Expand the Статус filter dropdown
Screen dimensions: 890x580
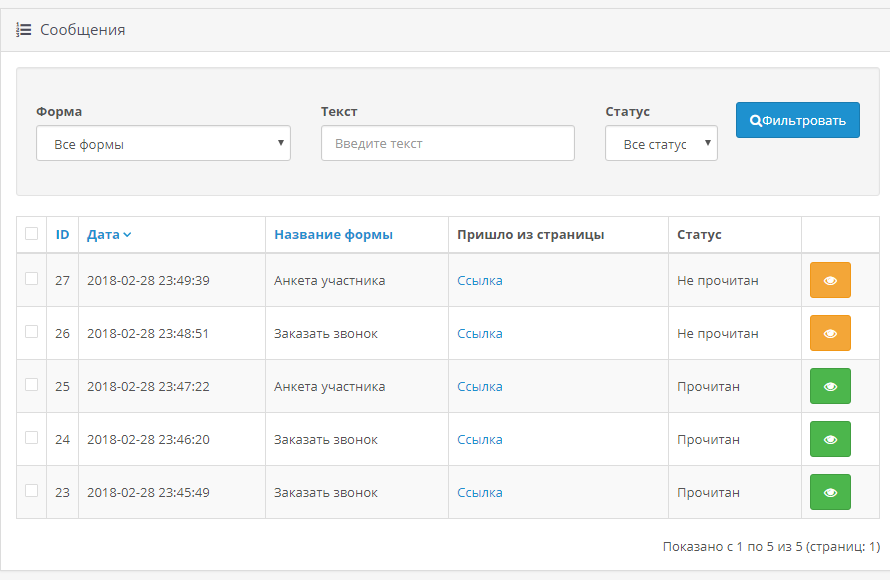pos(661,144)
